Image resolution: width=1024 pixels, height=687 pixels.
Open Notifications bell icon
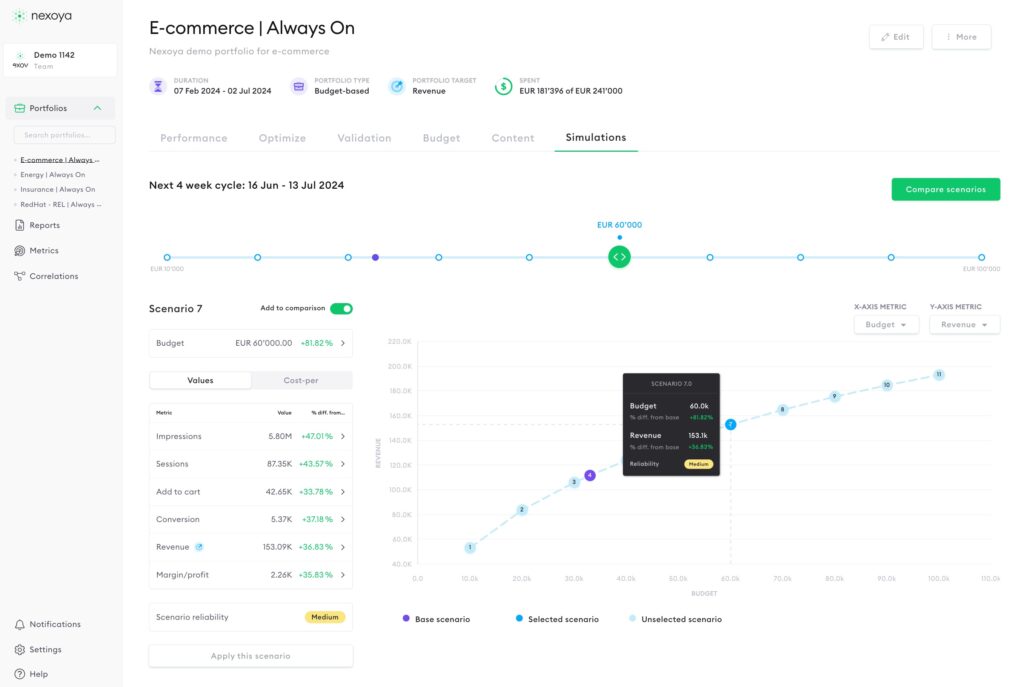pos(20,624)
